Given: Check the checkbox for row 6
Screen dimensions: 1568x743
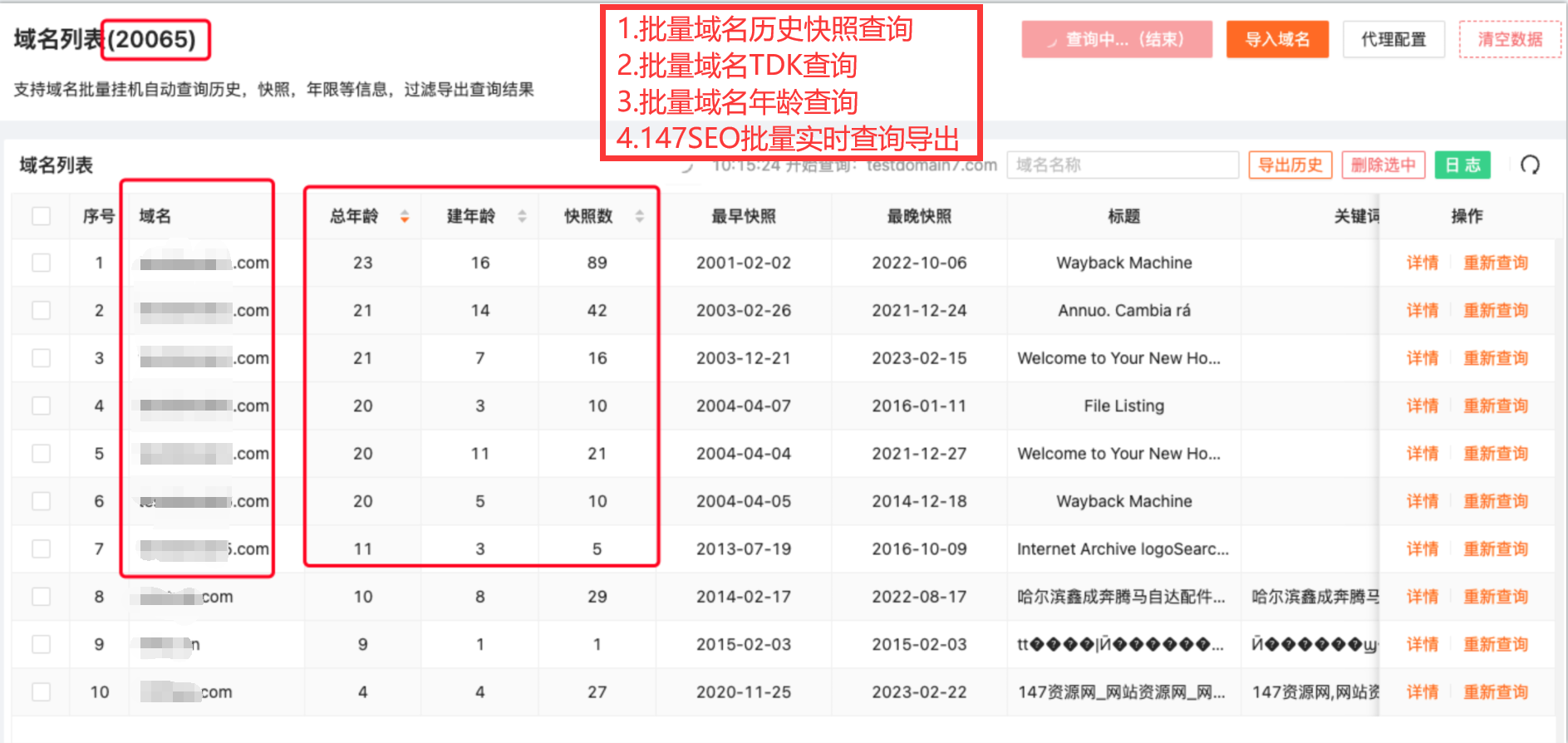Looking at the screenshot, I should pyautogui.click(x=41, y=501).
